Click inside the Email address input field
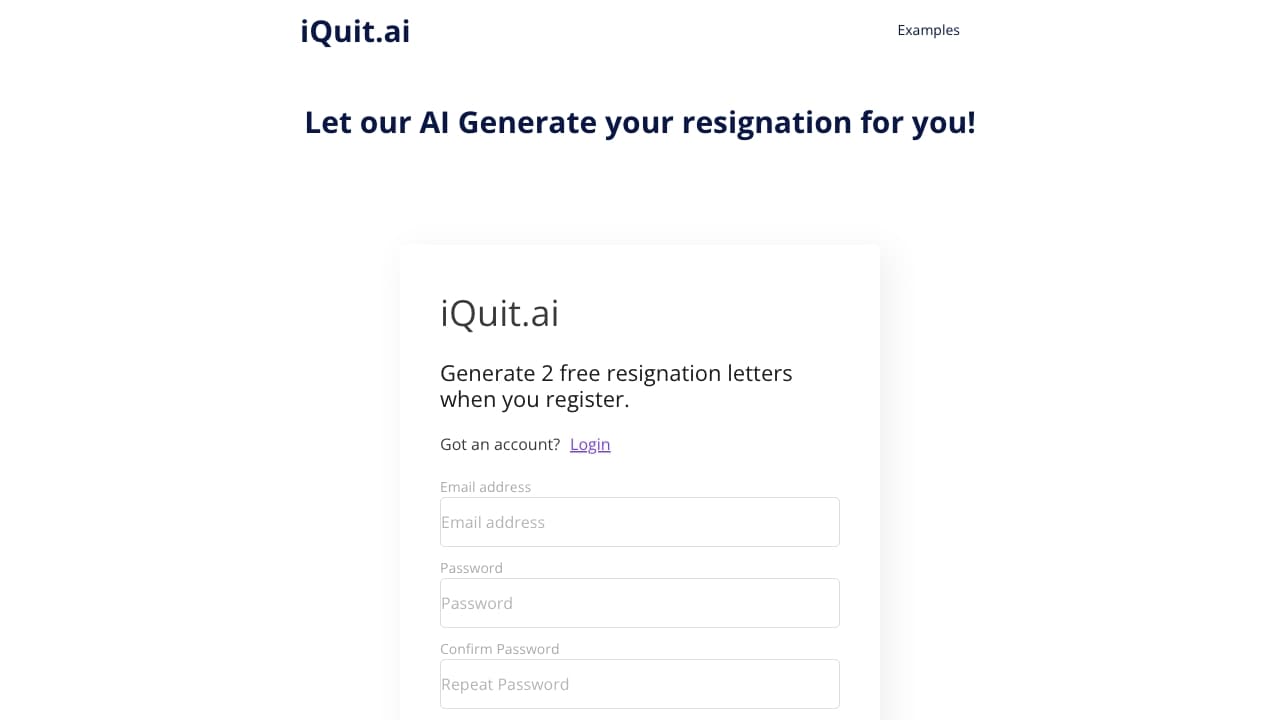1280x720 pixels. 639,521
